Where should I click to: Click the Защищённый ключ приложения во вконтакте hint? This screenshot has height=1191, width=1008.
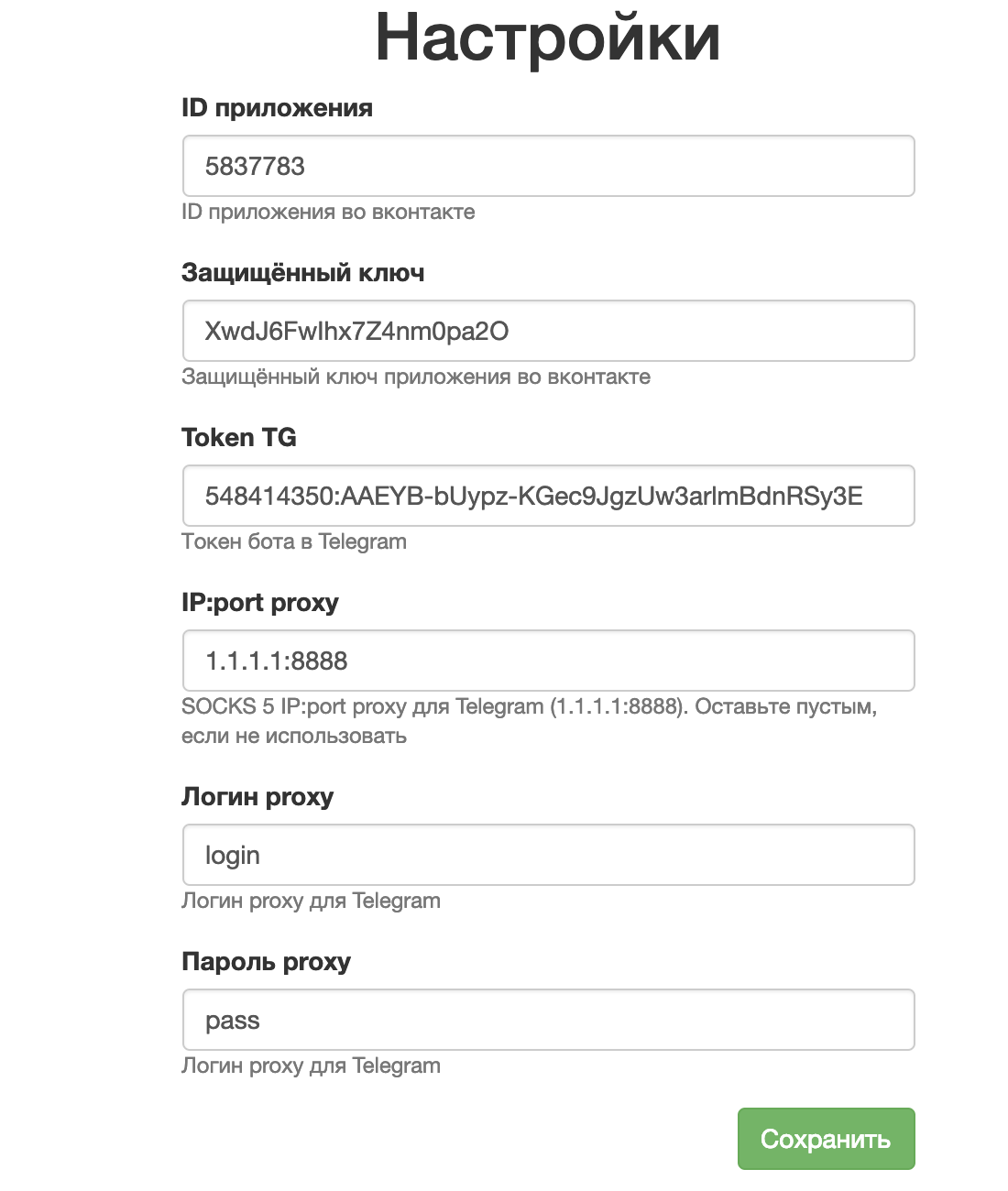tap(416, 377)
